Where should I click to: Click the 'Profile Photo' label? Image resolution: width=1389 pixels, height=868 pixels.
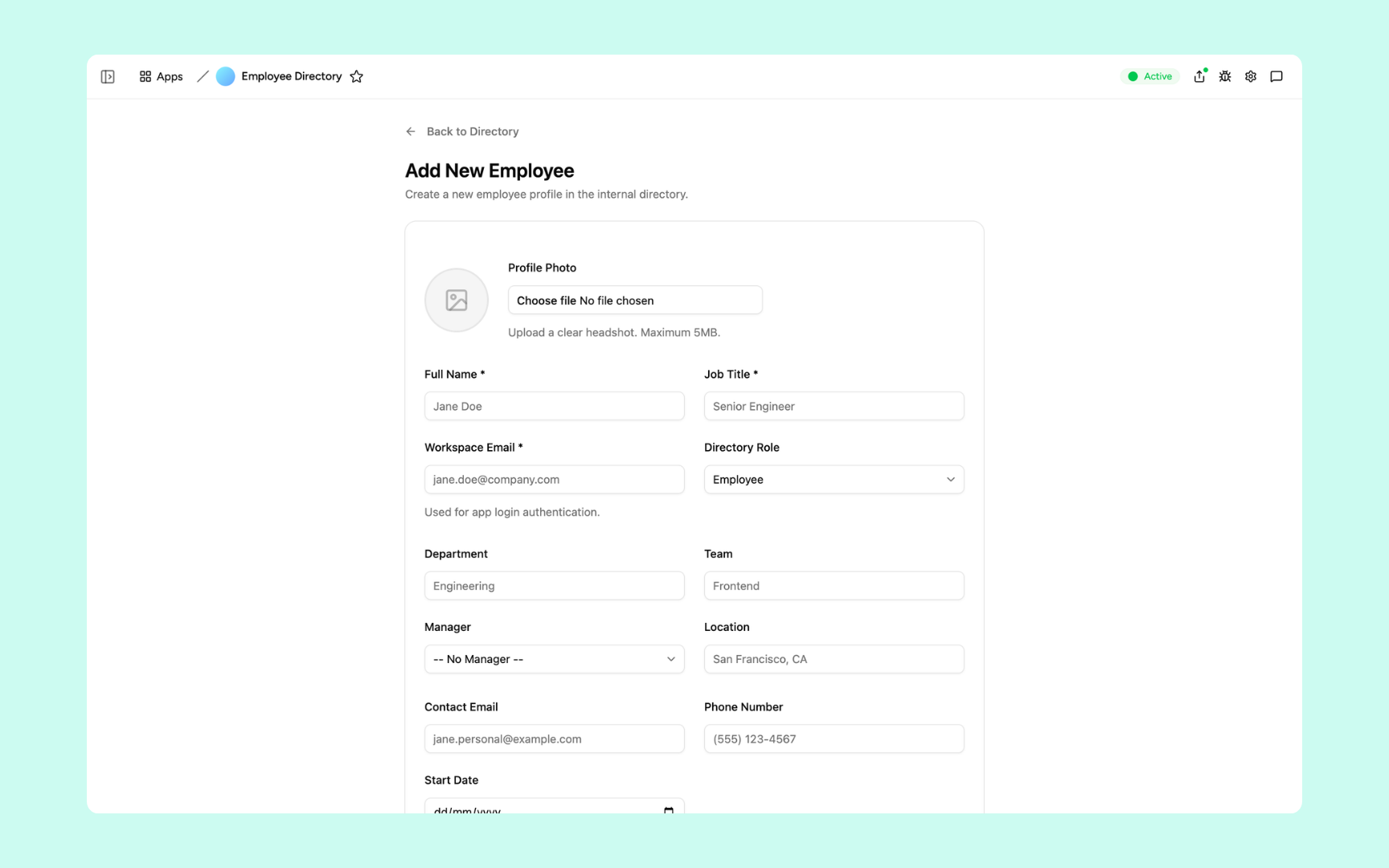click(x=542, y=268)
